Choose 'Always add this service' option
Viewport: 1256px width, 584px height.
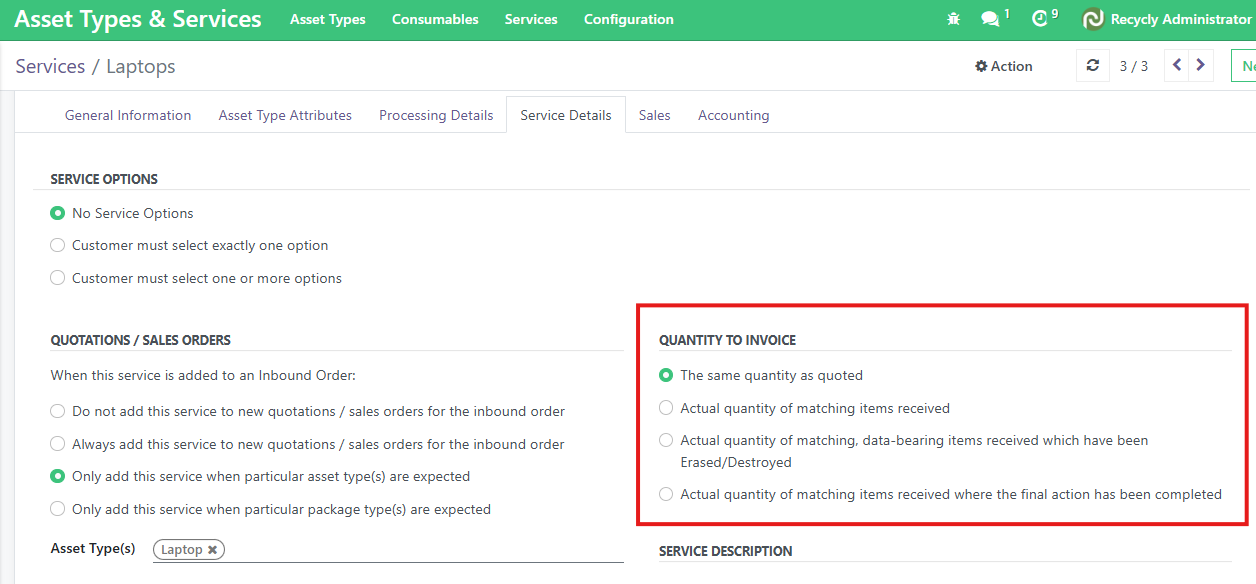point(58,444)
